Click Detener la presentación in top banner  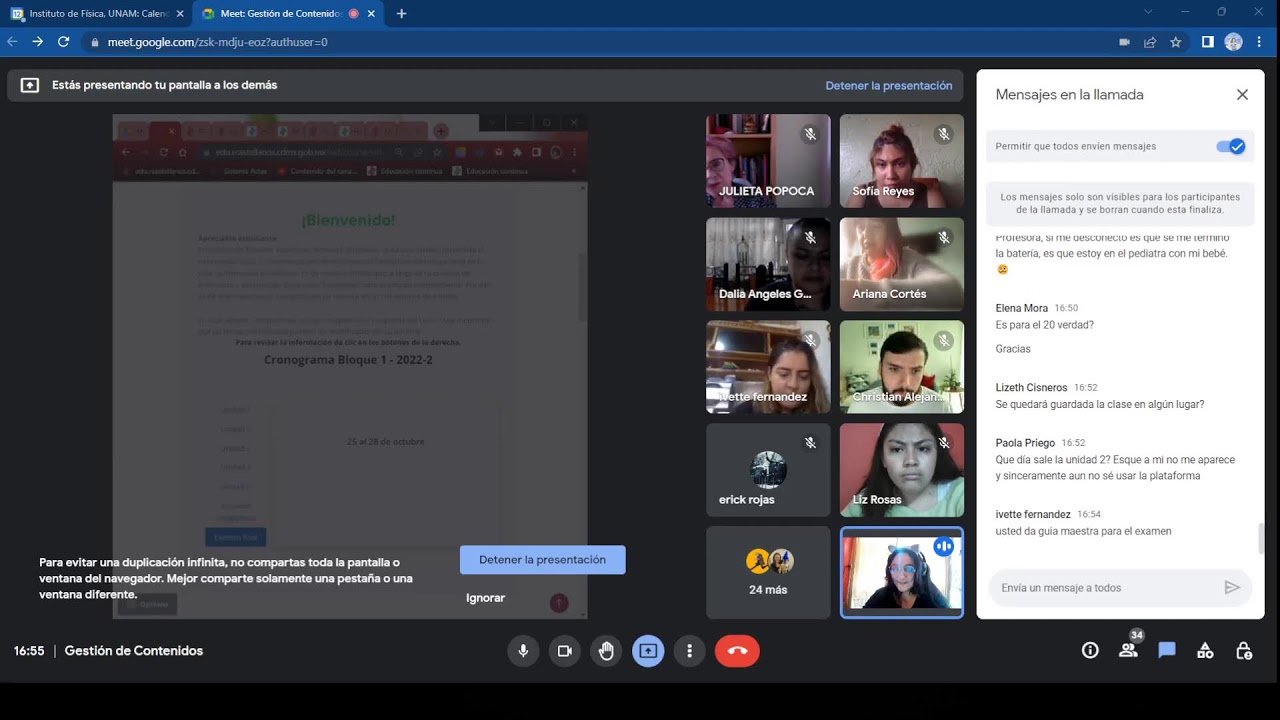tap(889, 86)
